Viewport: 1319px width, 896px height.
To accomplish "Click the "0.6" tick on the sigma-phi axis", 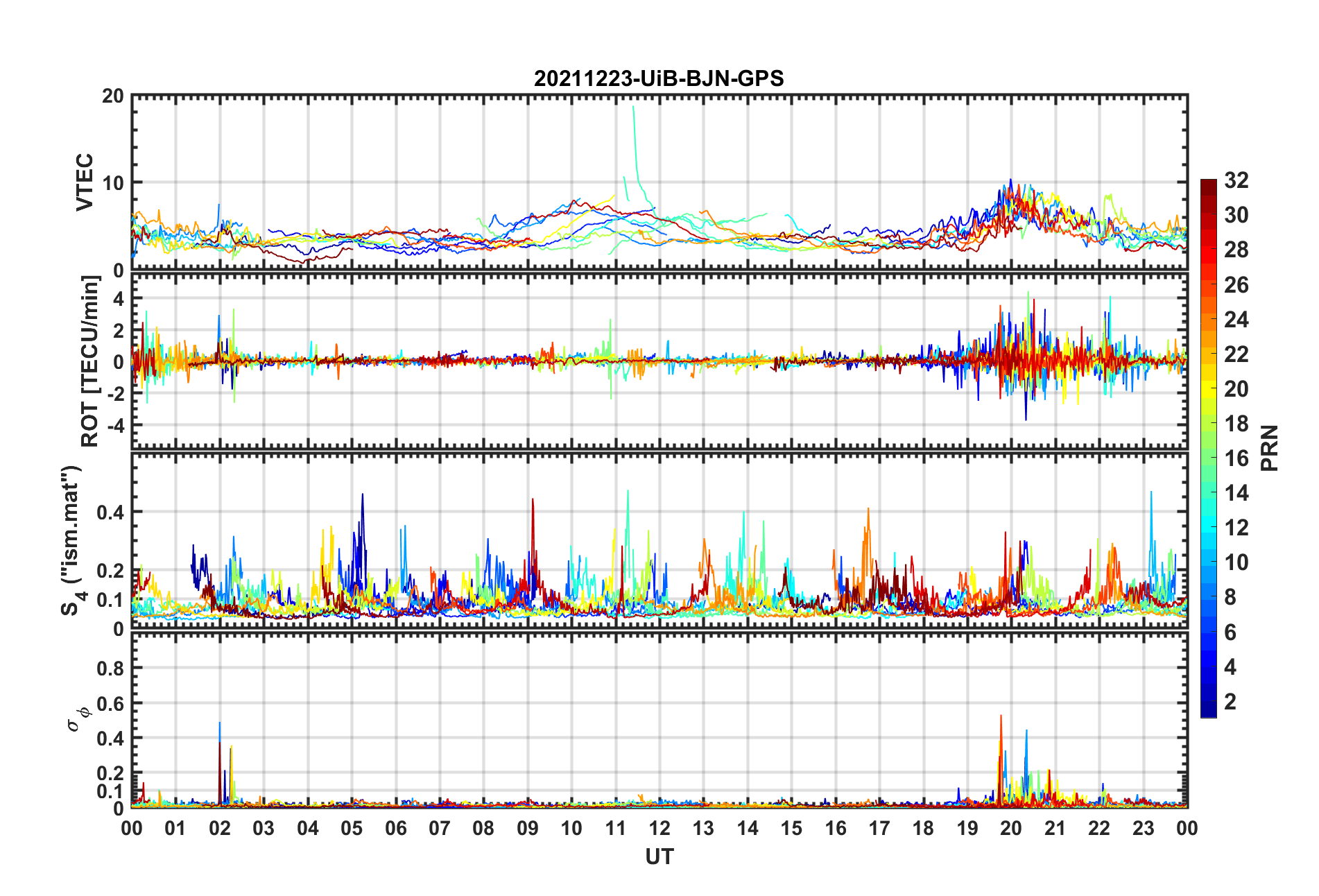I will 110,703.
